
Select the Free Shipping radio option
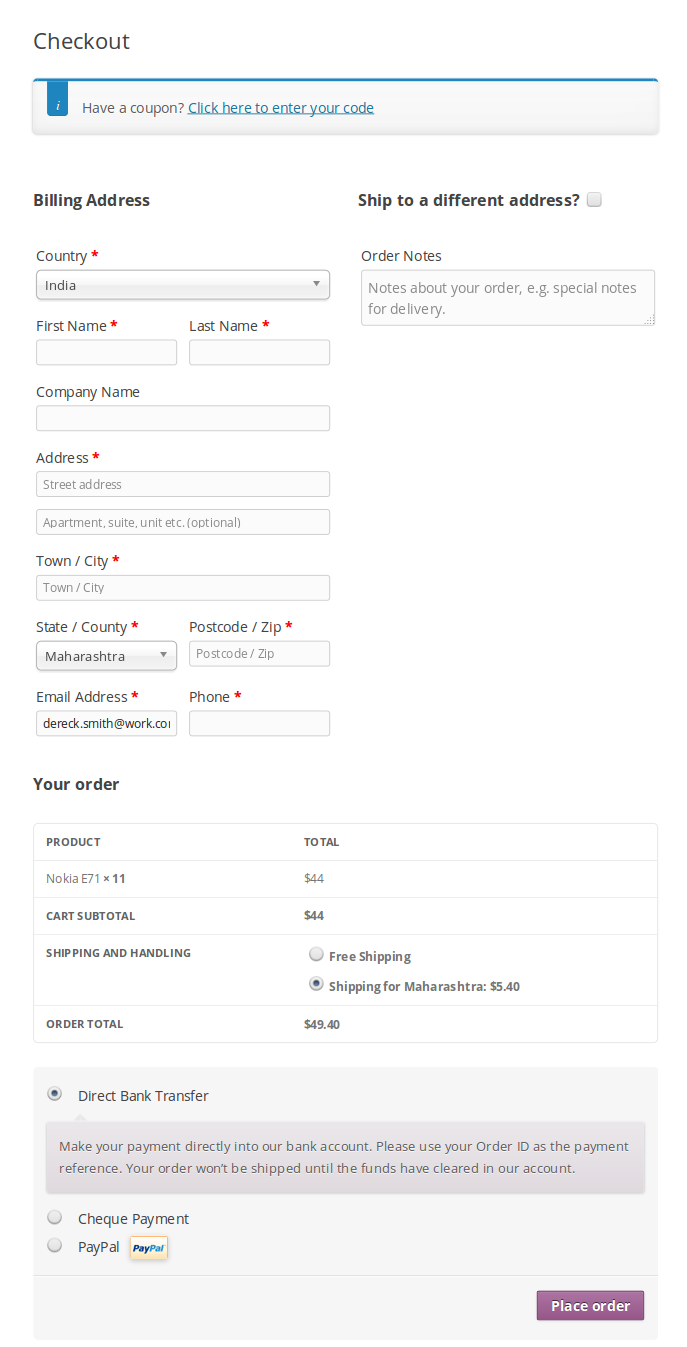tap(316, 954)
